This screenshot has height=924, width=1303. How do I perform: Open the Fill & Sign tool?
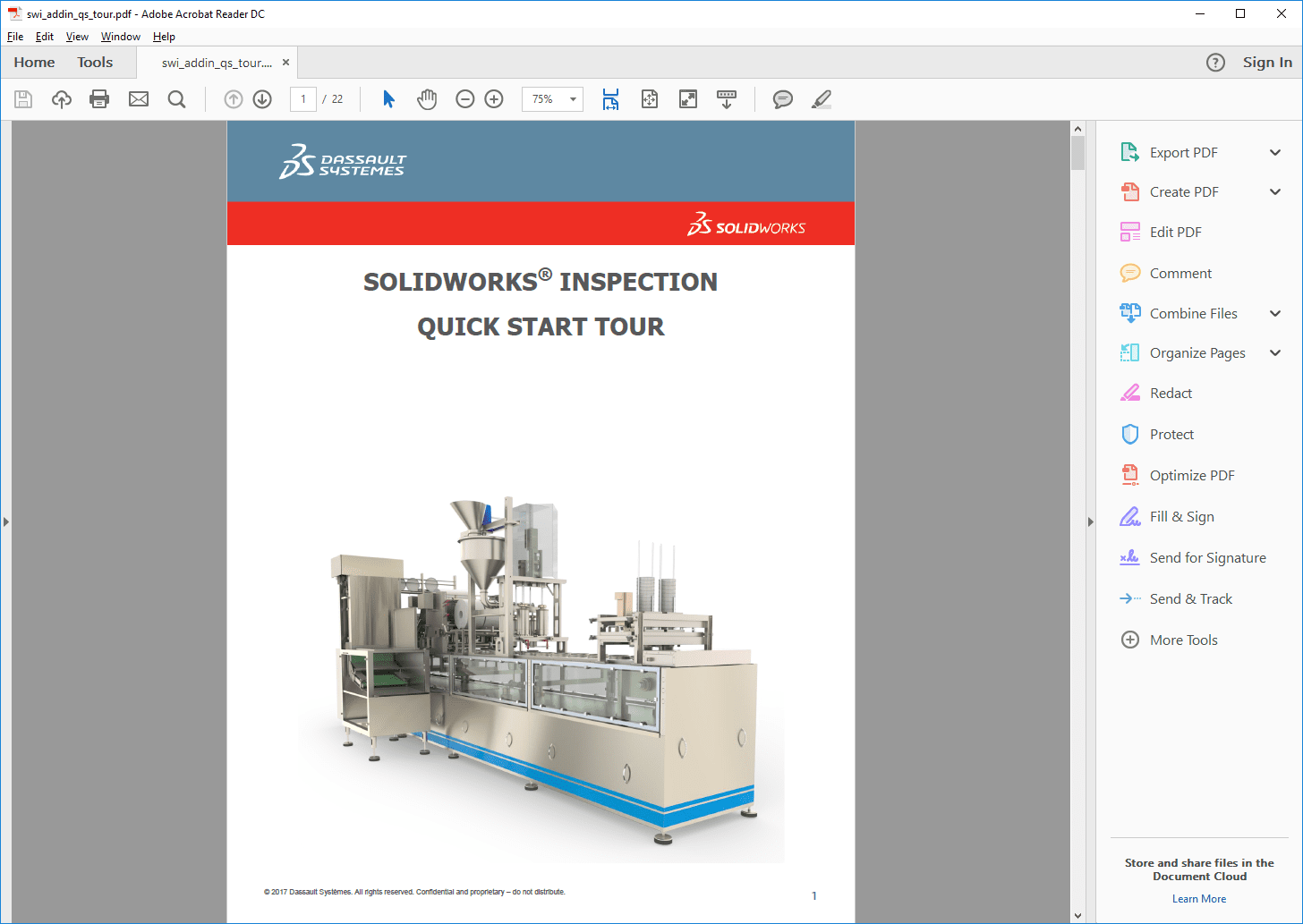pyautogui.click(x=1181, y=517)
